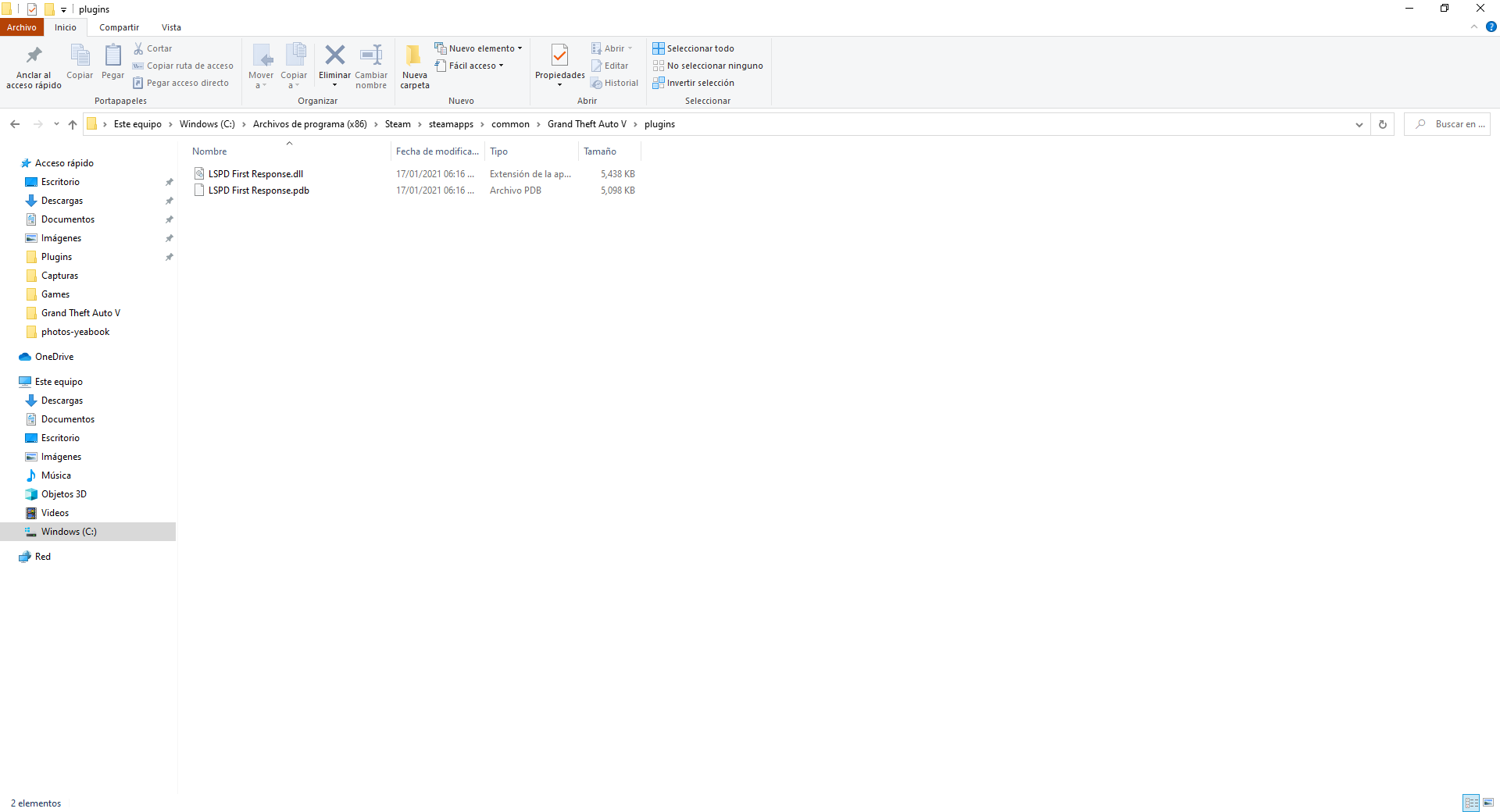Click the Copiar clipboard icon
This screenshot has height=812, width=1500.
[x=80, y=55]
